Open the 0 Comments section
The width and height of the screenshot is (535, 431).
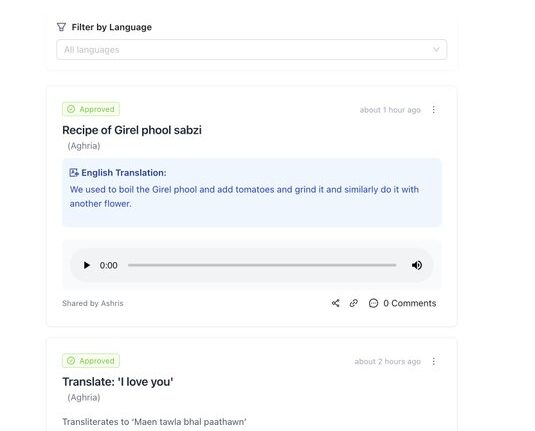coord(409,303)
